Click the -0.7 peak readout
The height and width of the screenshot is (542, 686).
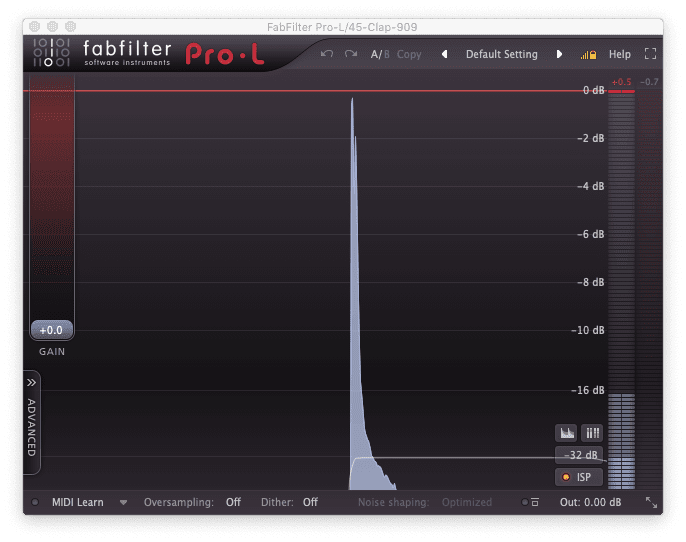coord(649,82)
